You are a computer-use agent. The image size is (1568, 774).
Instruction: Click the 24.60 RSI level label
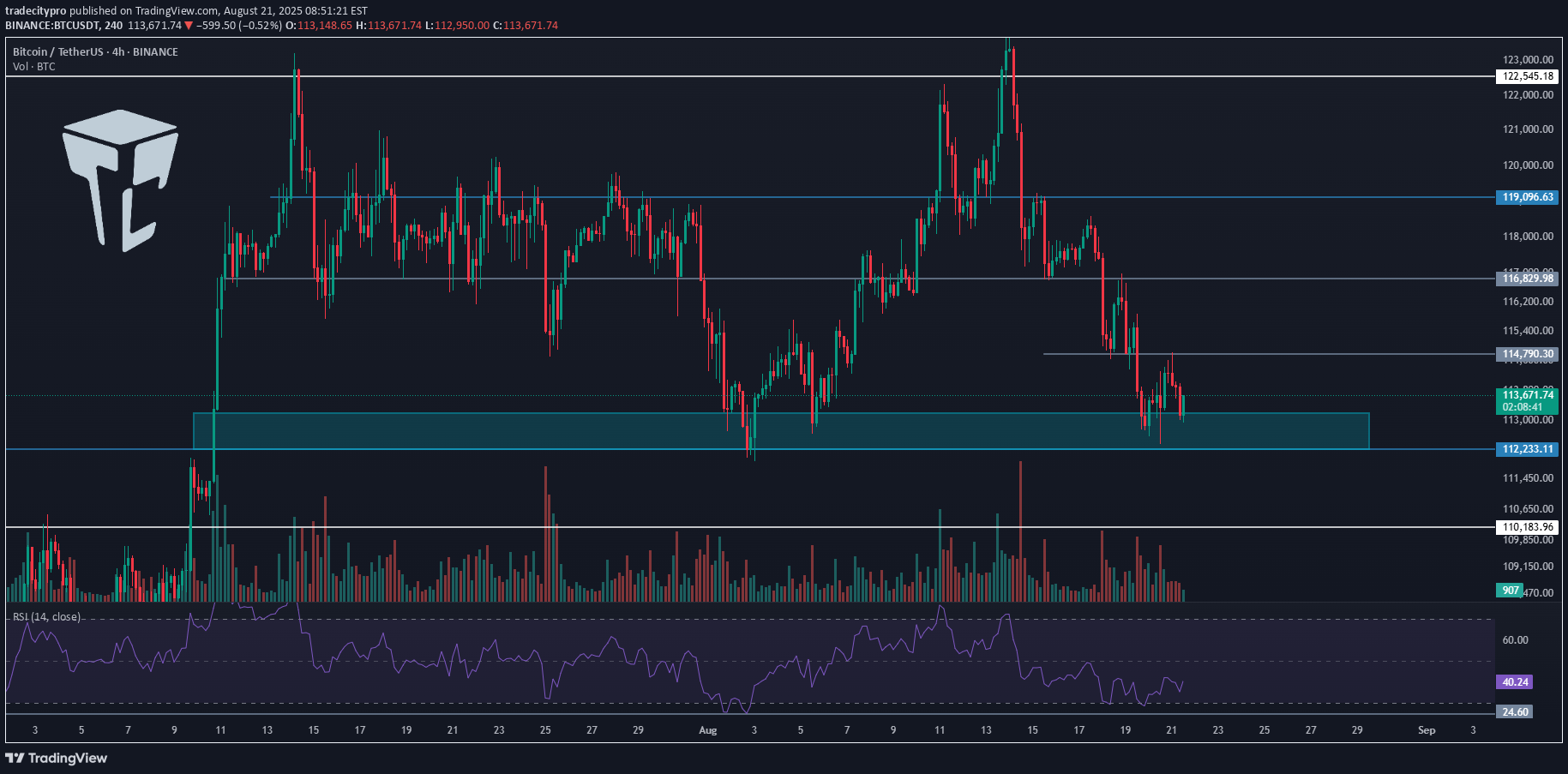[1515, 711]
